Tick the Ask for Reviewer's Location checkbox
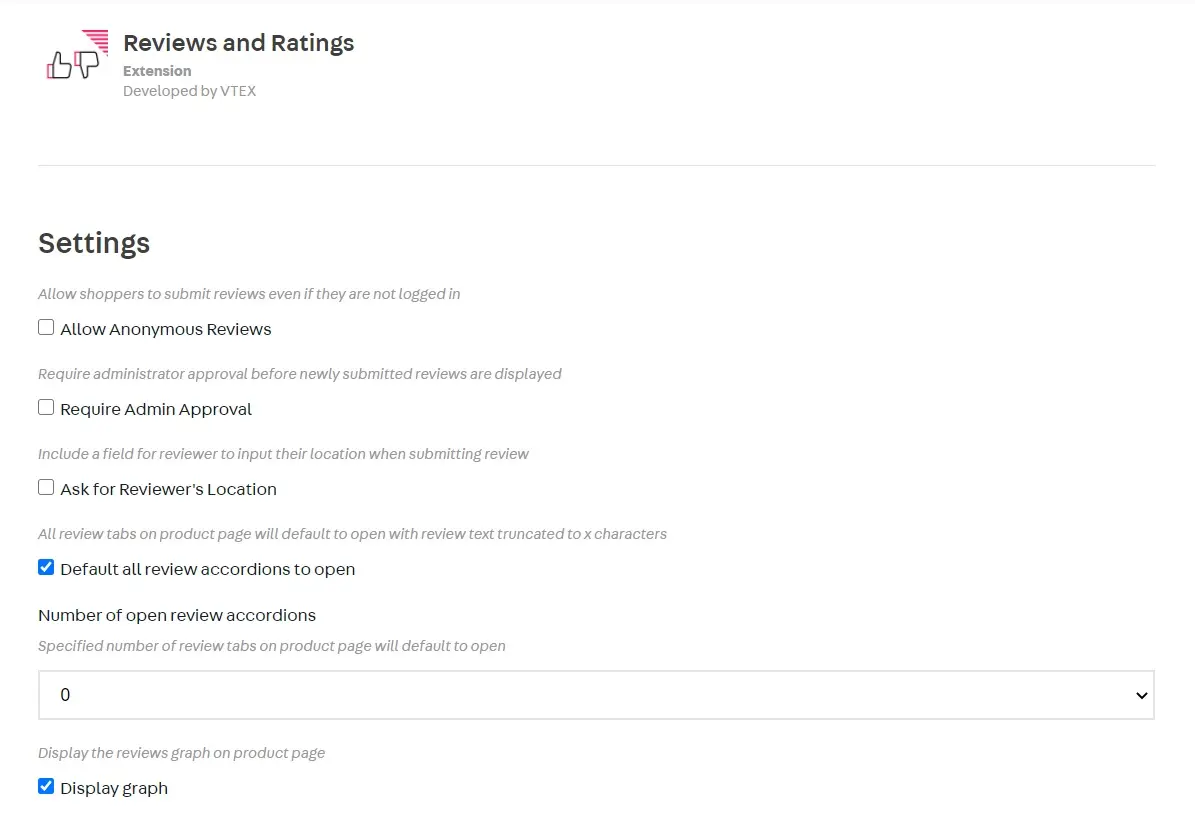1195x831 pixels. 46,488
